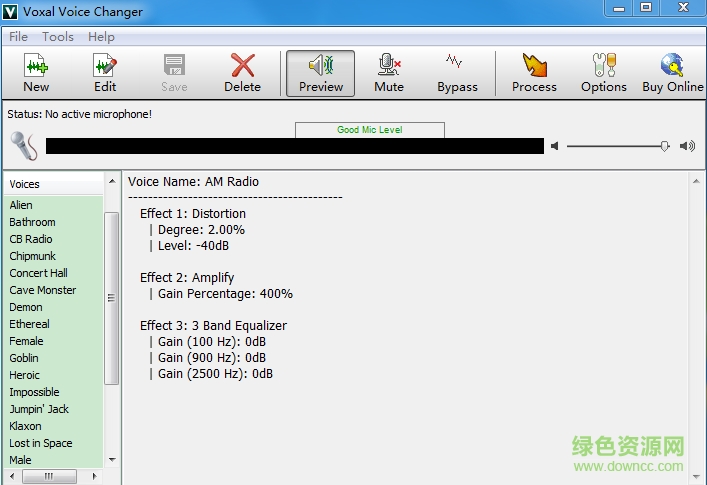Click voice list horizontal scroll left arrow

point(12,476)
